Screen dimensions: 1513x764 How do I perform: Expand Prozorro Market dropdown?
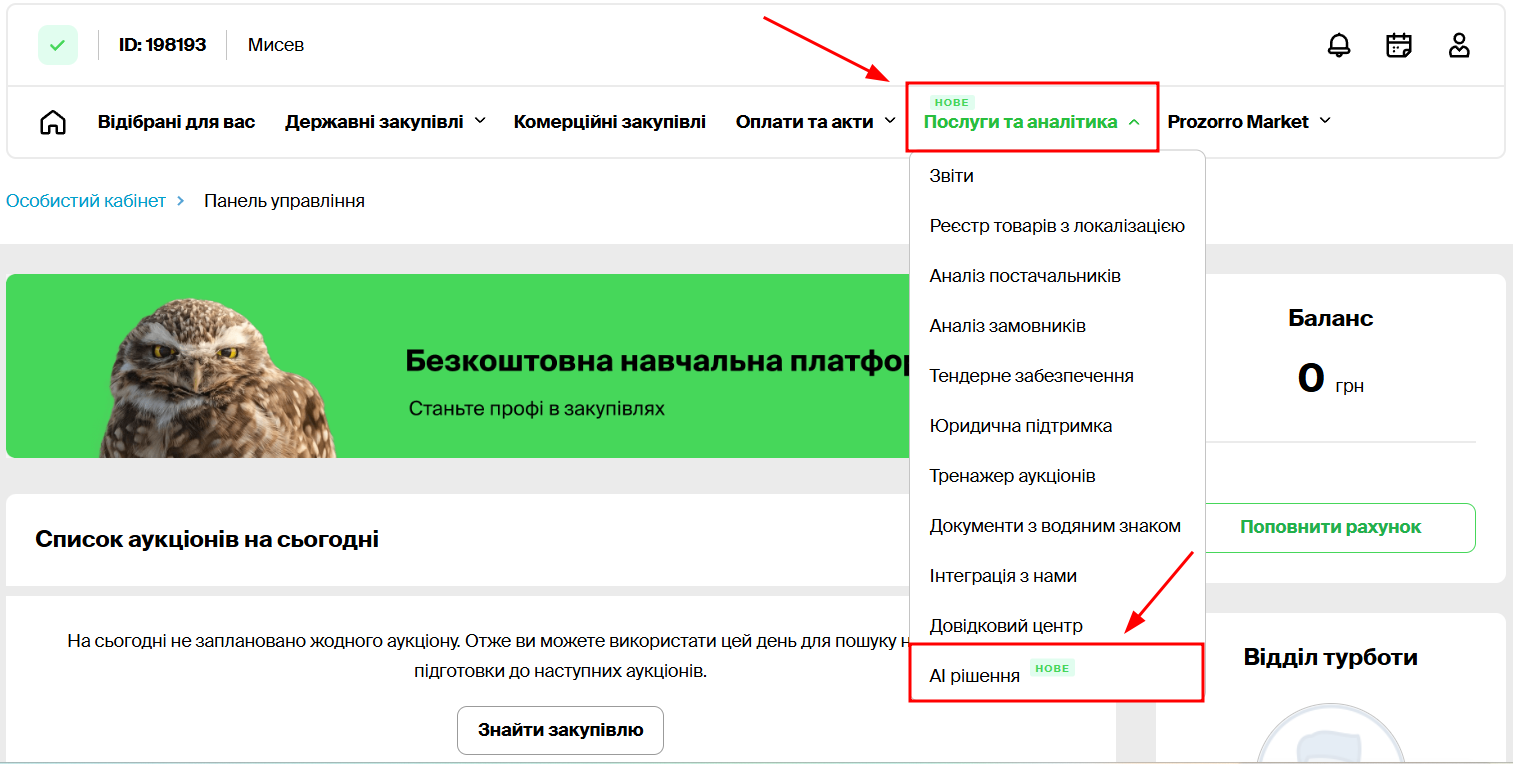[1249, 122]
